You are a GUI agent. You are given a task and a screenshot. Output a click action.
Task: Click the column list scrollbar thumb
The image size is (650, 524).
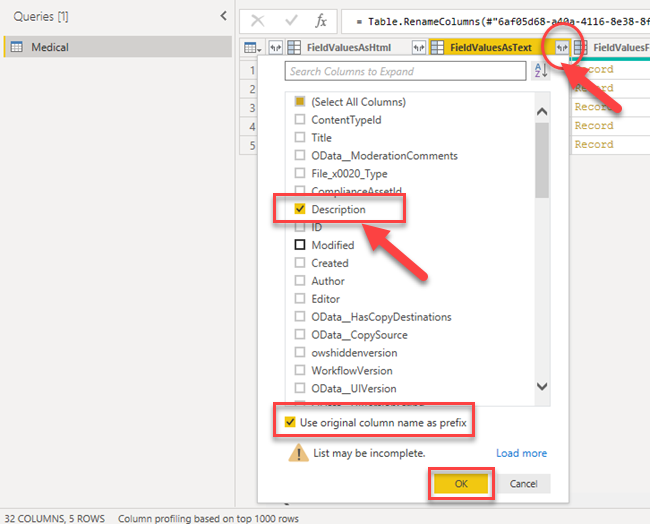click(542, 160)
